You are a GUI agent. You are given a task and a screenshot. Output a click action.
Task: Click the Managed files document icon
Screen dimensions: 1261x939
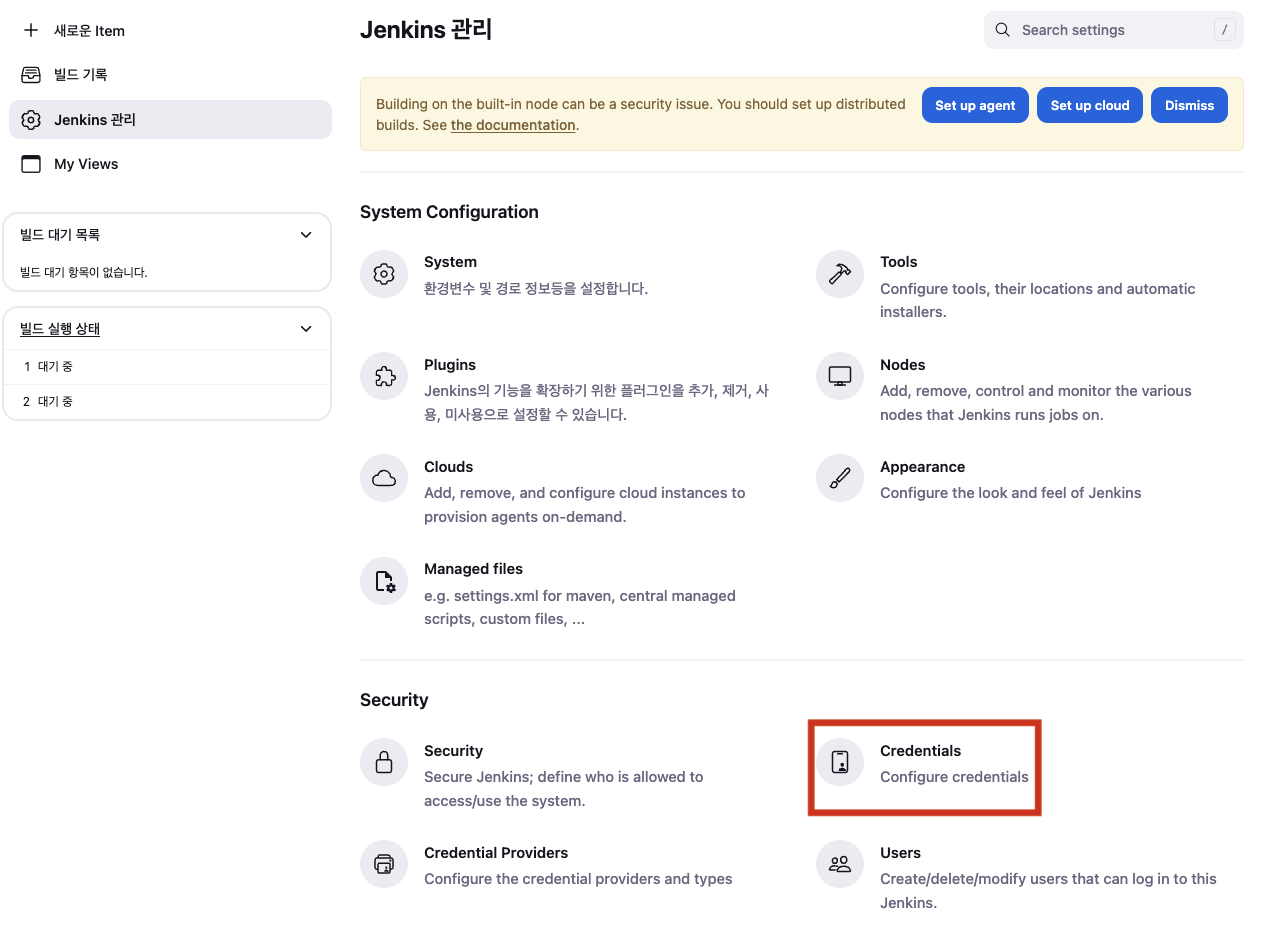coord(384,581)
